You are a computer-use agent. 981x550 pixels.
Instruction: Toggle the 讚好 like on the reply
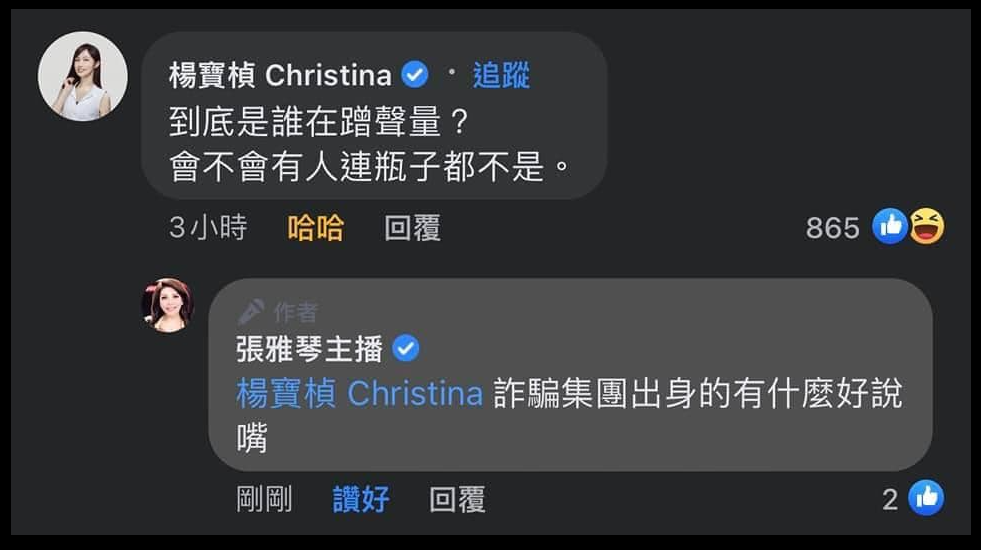361,499
